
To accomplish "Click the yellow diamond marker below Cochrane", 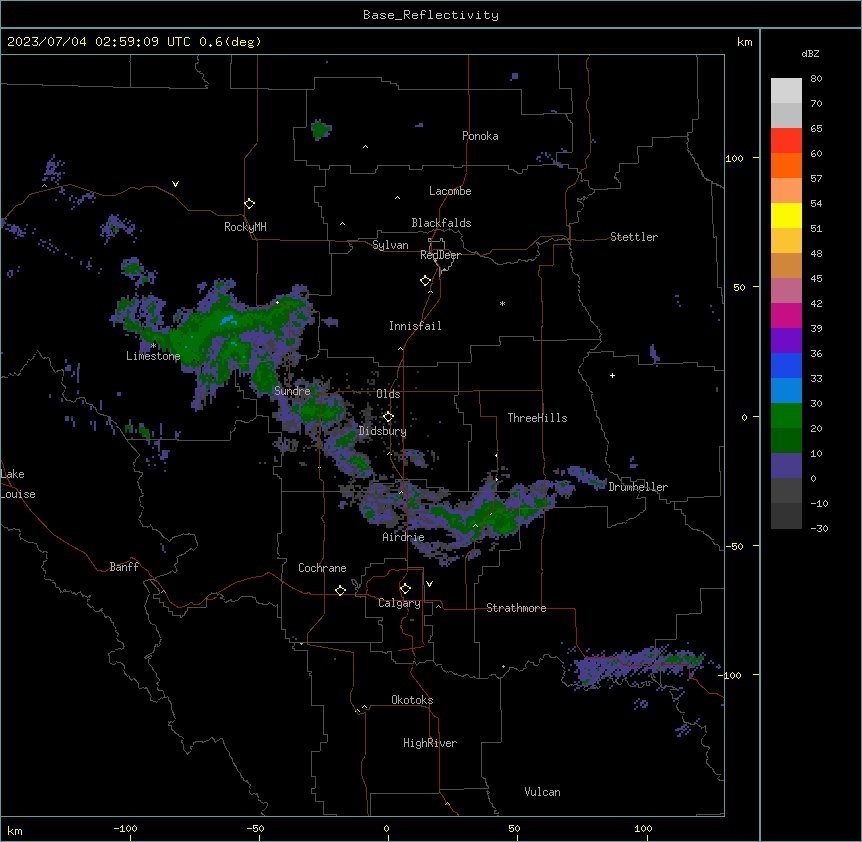I will (340, 590).
